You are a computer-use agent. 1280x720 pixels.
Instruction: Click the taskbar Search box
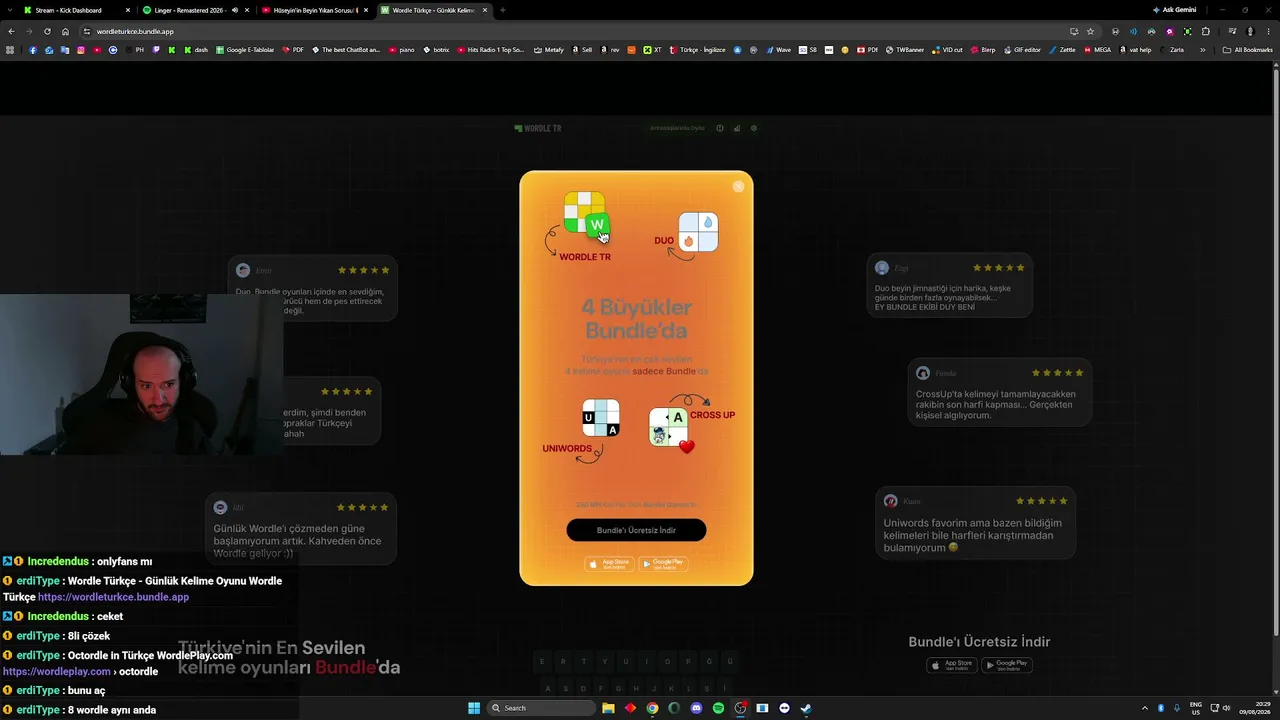pyautogui.click(x=539, y=708)
